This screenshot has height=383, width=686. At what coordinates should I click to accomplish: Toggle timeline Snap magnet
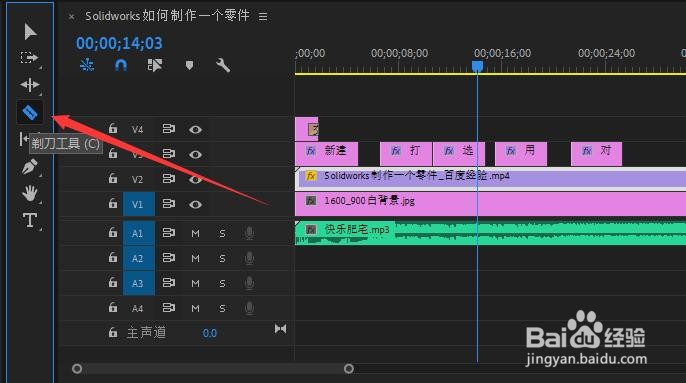121,66
